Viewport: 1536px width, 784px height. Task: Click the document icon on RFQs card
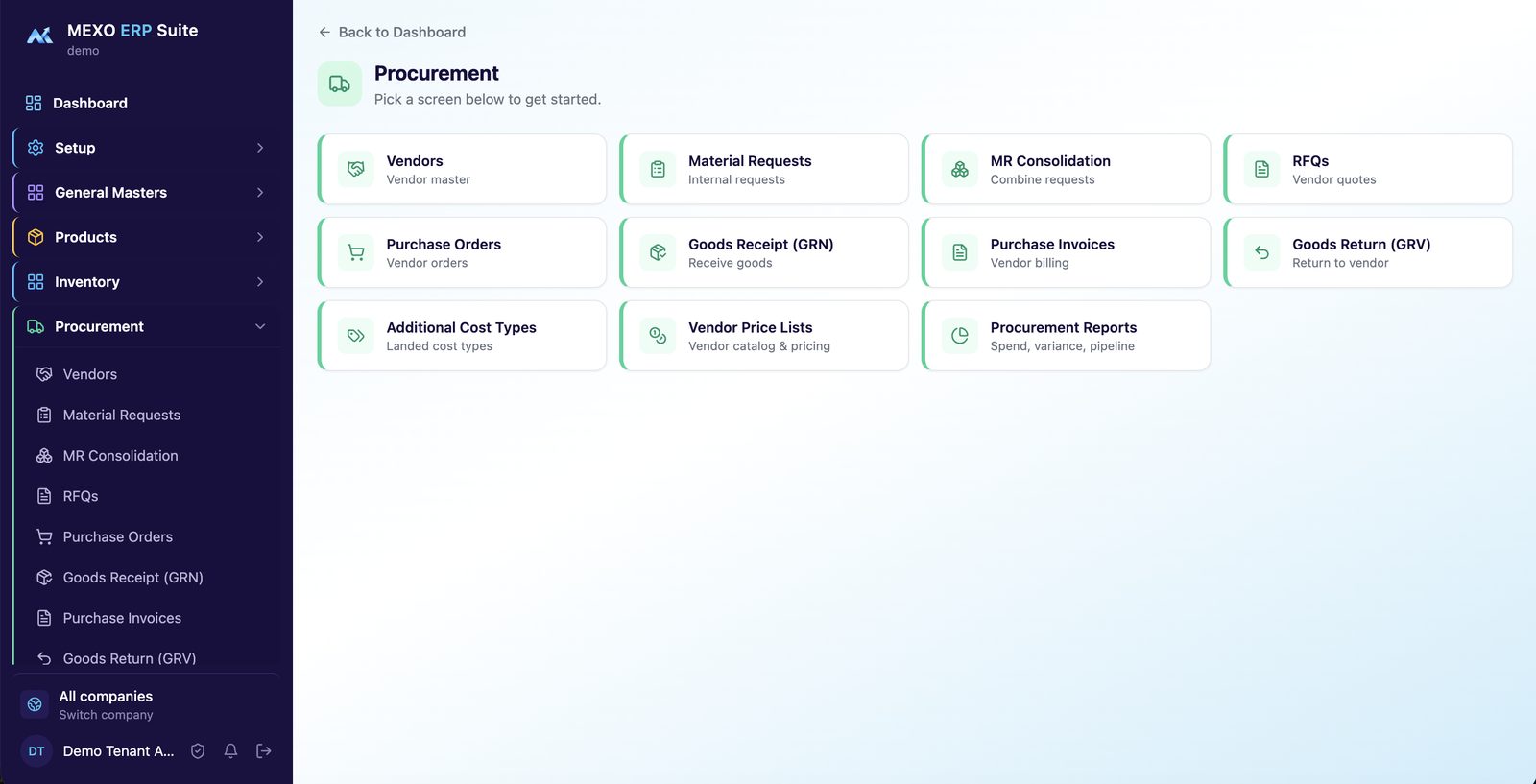(1261, 169)
